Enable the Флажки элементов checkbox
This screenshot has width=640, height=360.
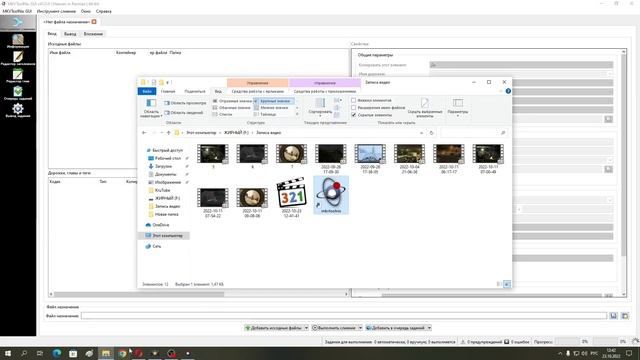(353, 100)
